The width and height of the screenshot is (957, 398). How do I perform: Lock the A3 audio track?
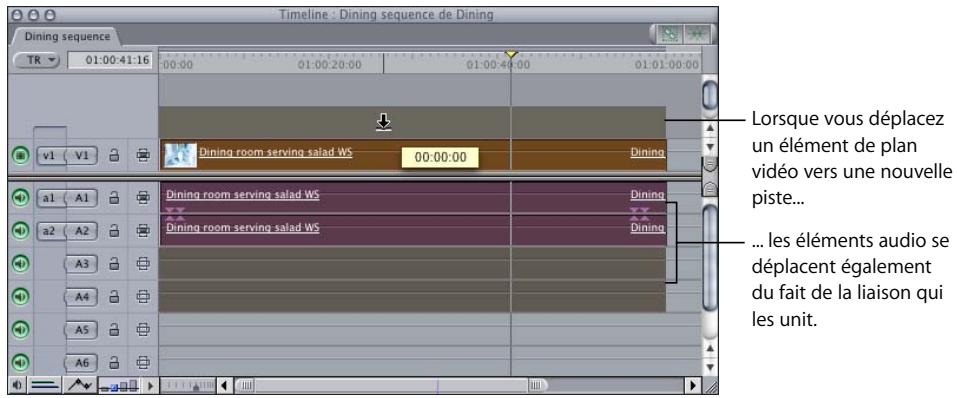tap(114, 264)
